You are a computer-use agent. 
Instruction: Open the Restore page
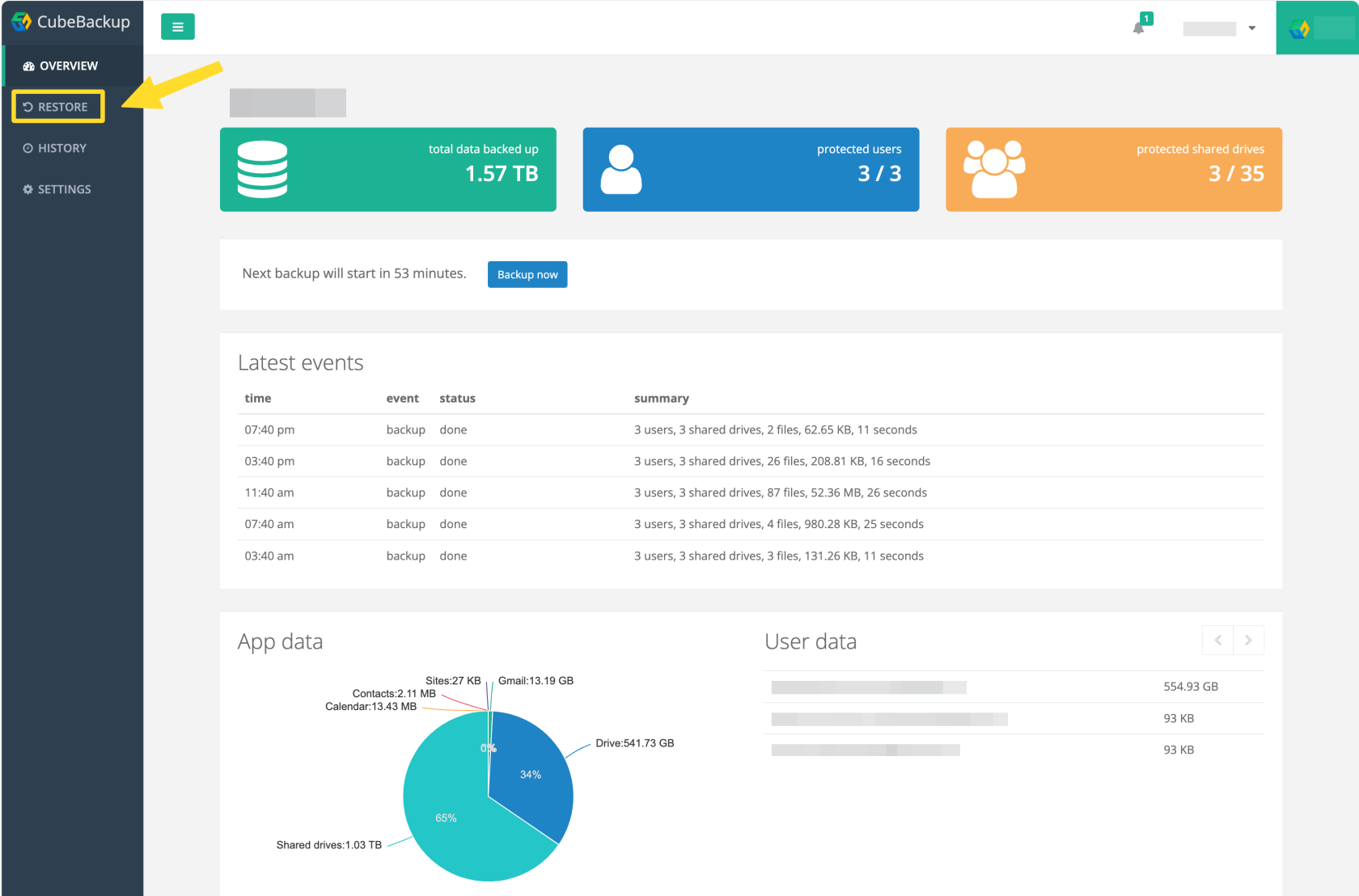[x=55, y=107]
